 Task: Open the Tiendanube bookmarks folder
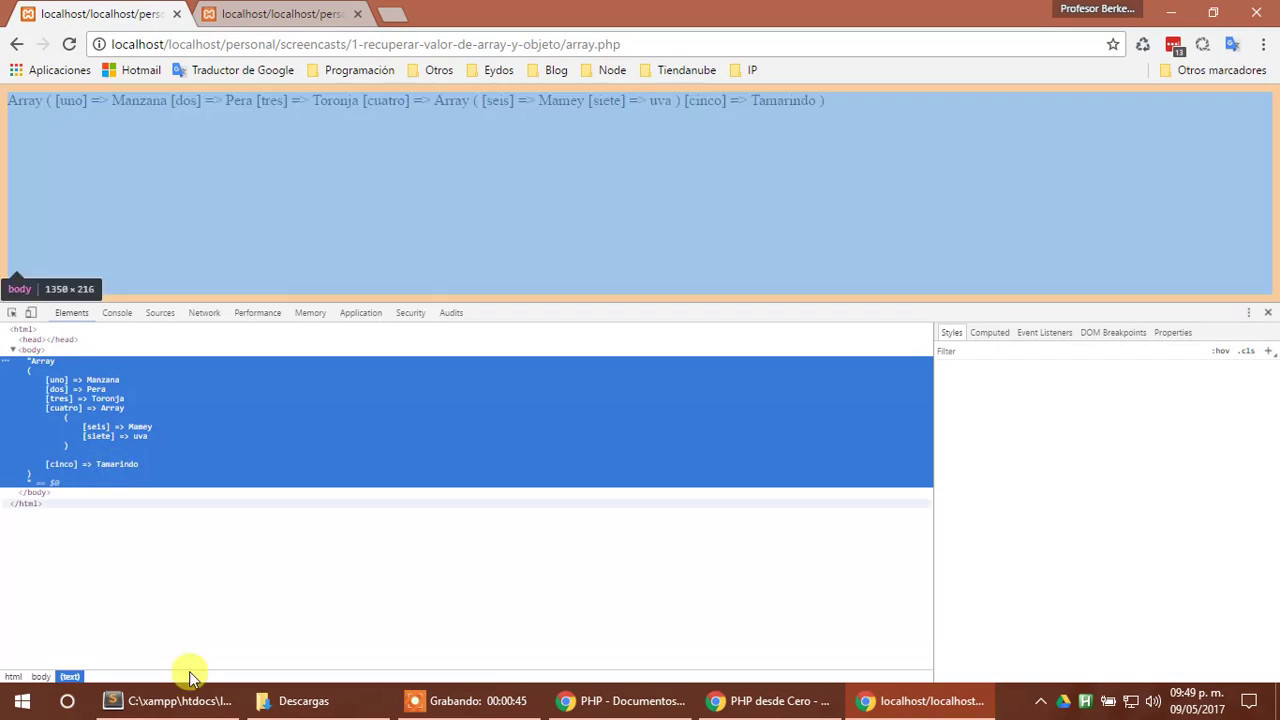pos(677,70)
